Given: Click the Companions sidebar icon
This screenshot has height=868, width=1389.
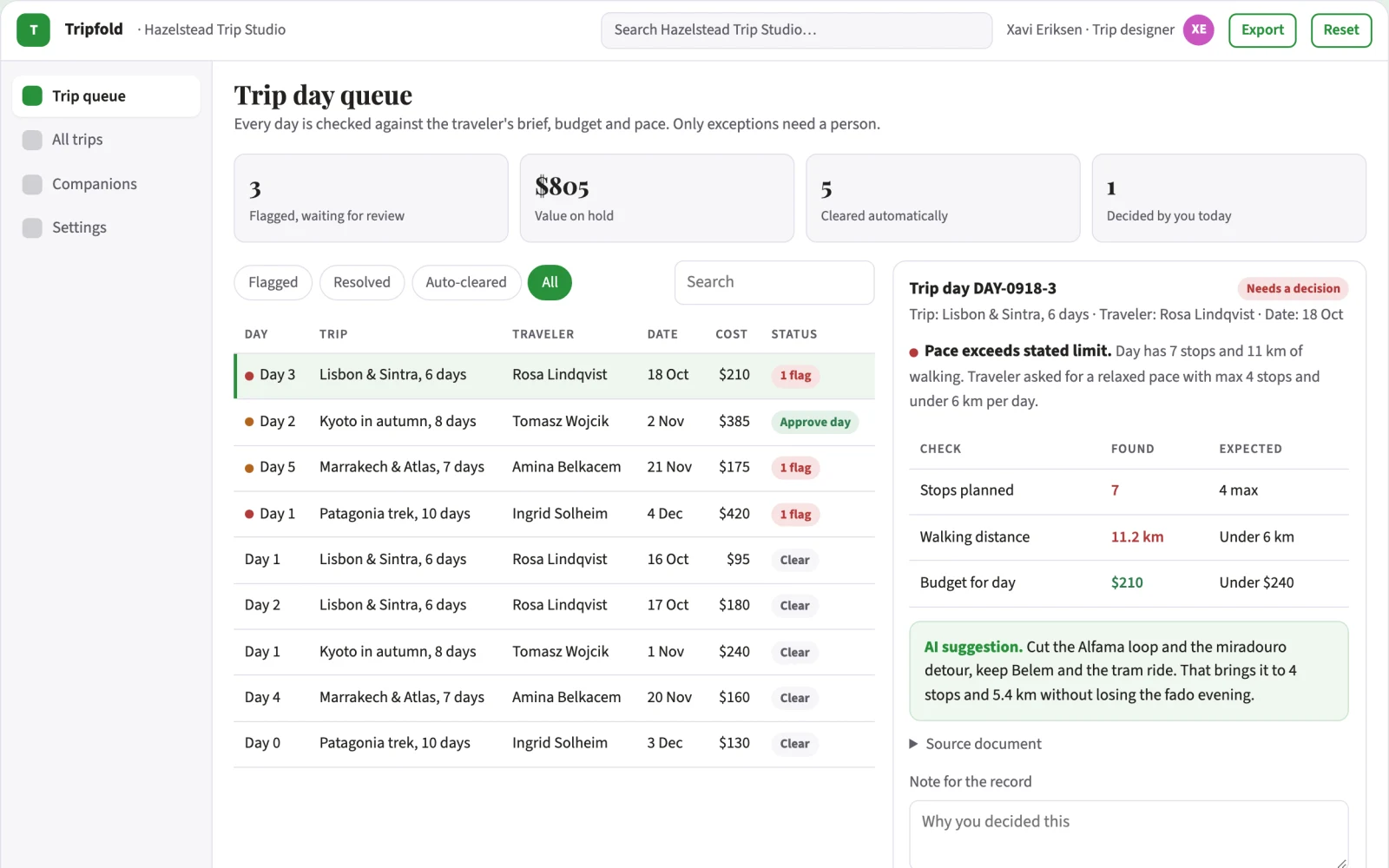Looking at the screenshot, I should click(x=32, y=184).
